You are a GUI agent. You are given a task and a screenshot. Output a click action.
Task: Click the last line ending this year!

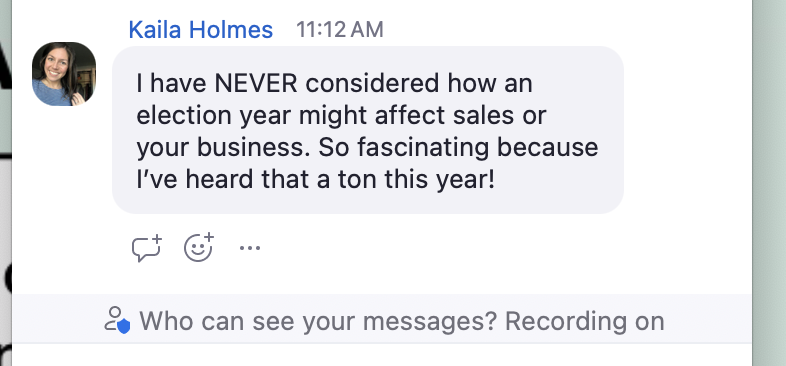click(x=315, y=180)
